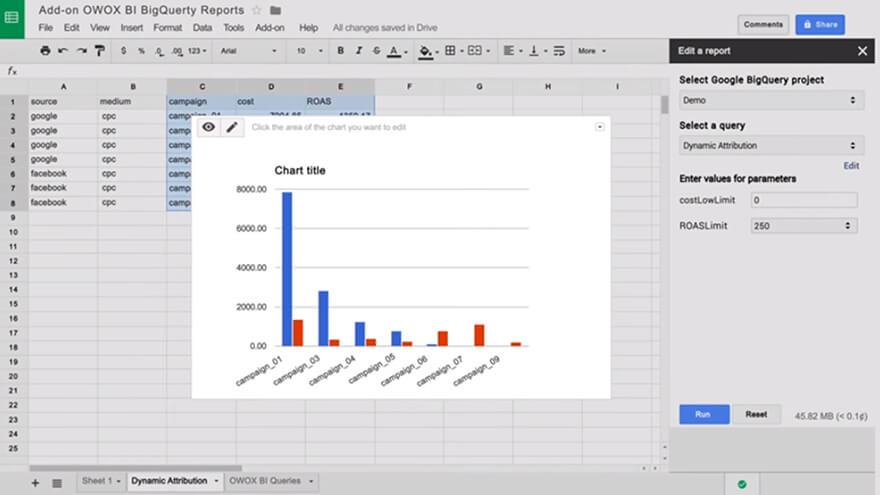Viewport: 880px width, 495px height.
Task: Format as percent
Action: click(141, 51)
